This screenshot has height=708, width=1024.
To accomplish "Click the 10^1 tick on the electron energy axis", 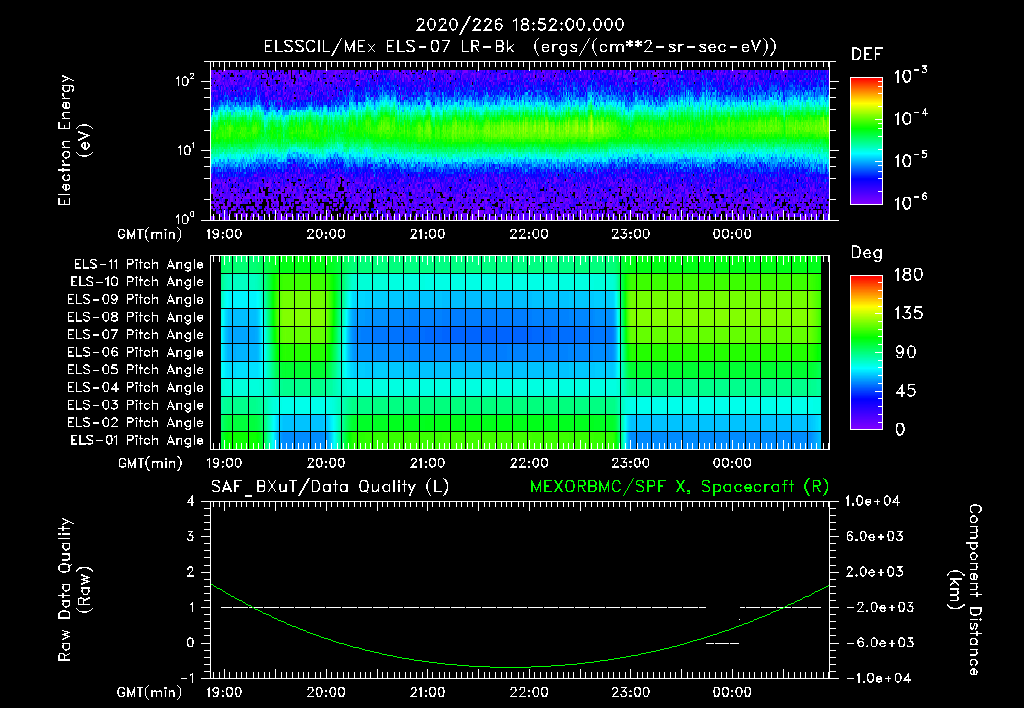I will pyautogui.click(x=185, y=150).
